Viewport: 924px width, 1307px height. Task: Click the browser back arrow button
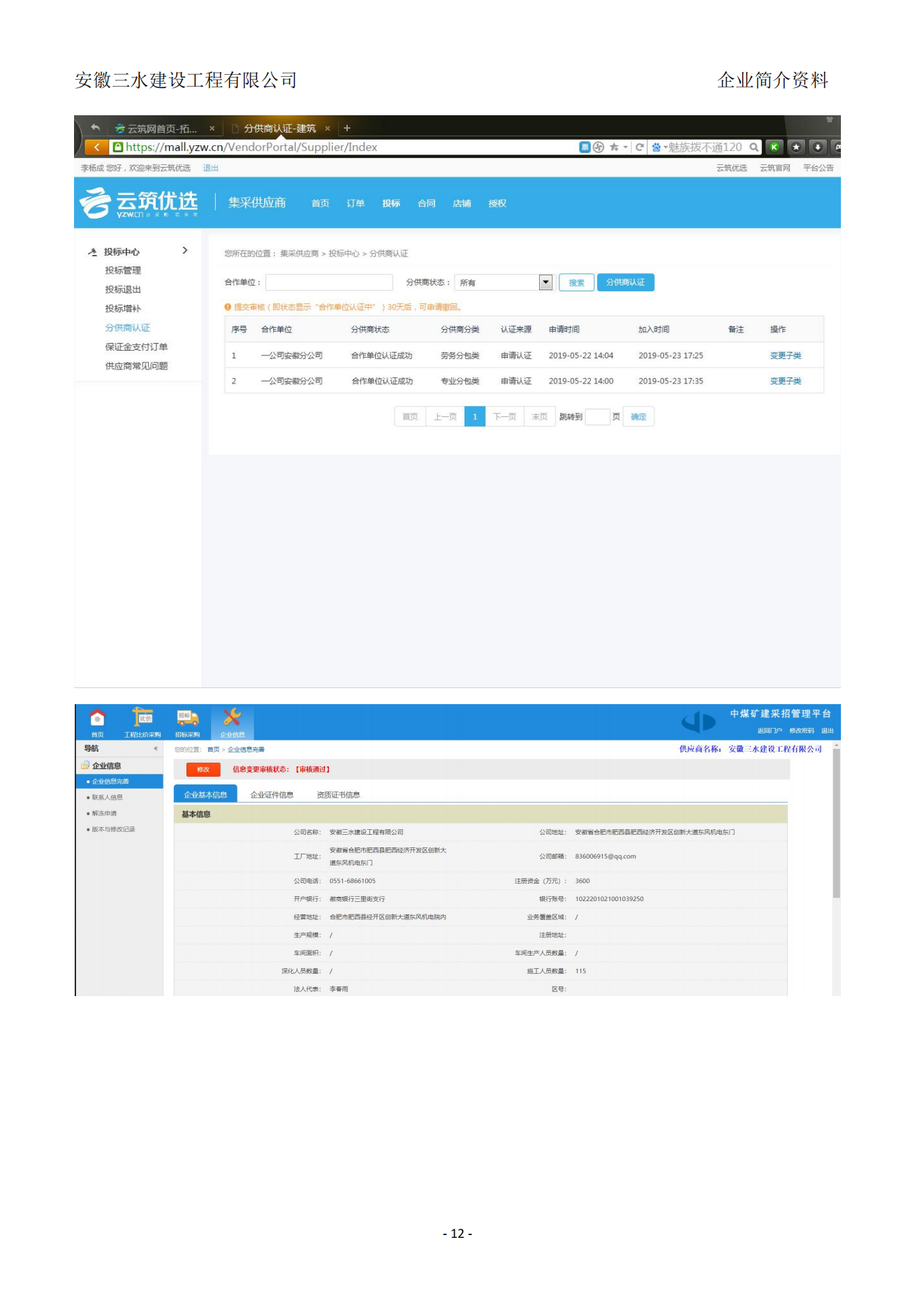96,147
